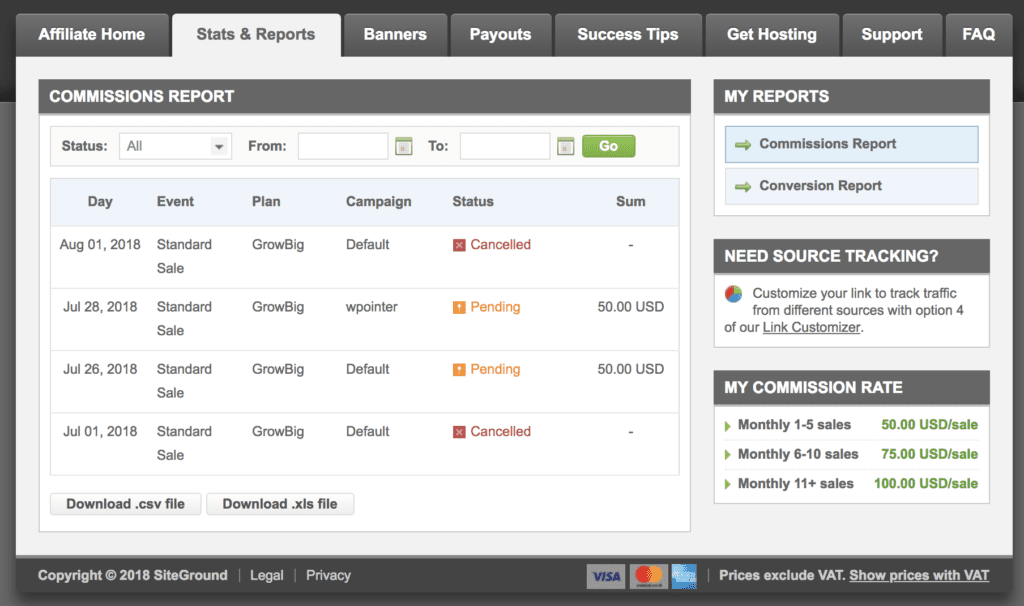Click the pie chart source tracking icon
Screen dimensions: 1024x606
(733, 294)
